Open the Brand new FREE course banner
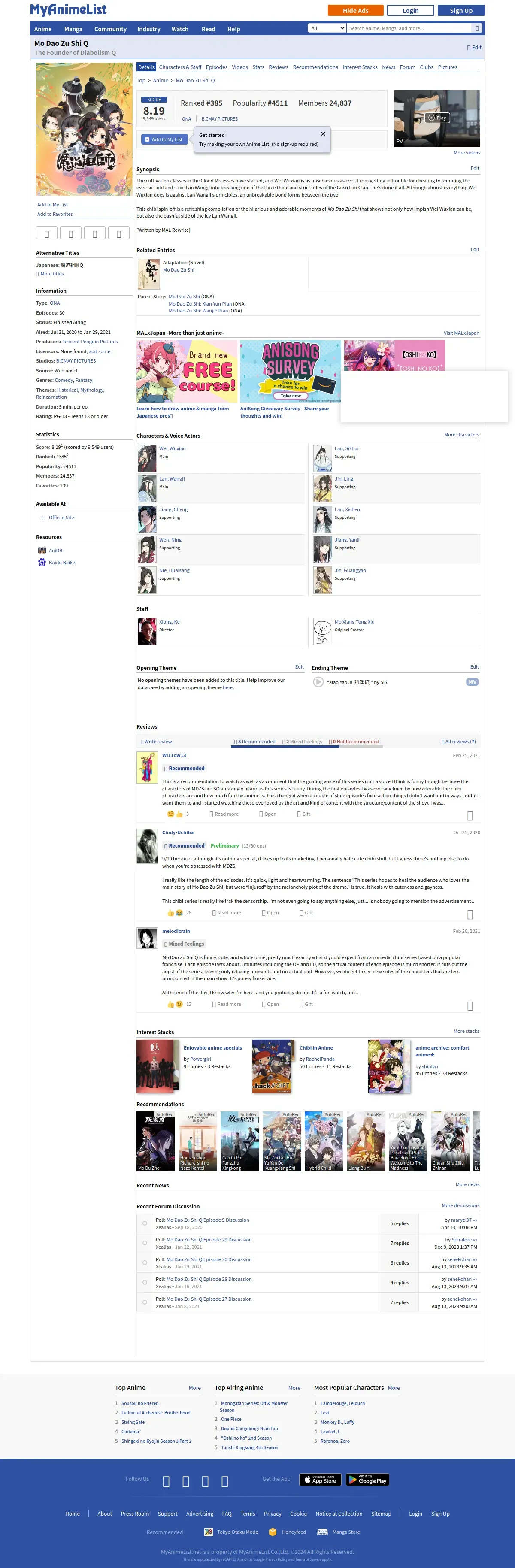This screenshot has height=1568, width=515. click(186, 371)
